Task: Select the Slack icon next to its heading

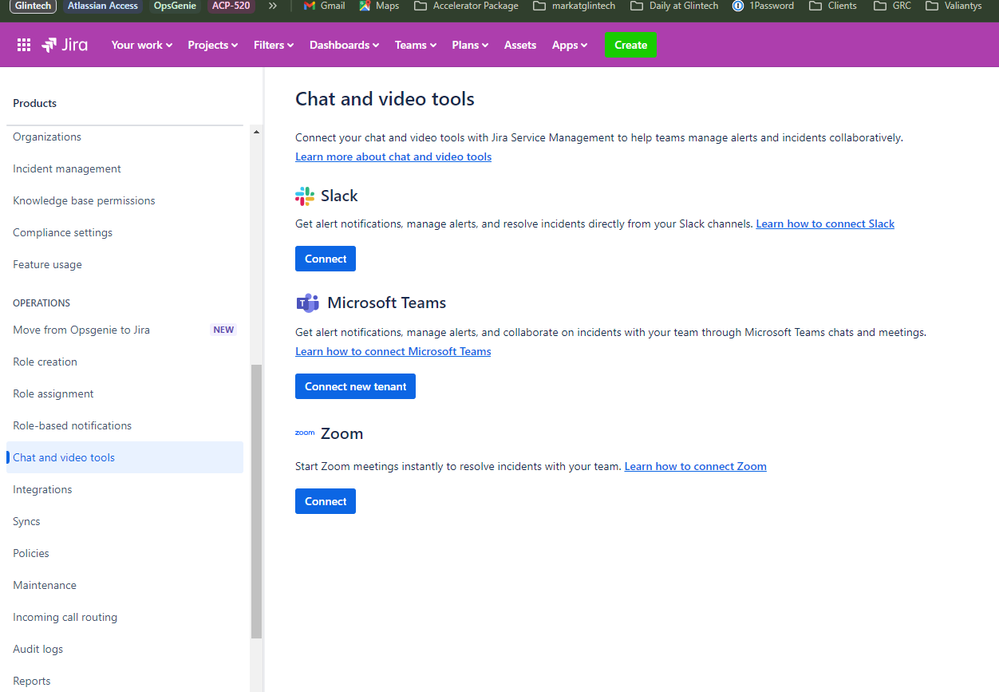Action: [x=304, y=196]
